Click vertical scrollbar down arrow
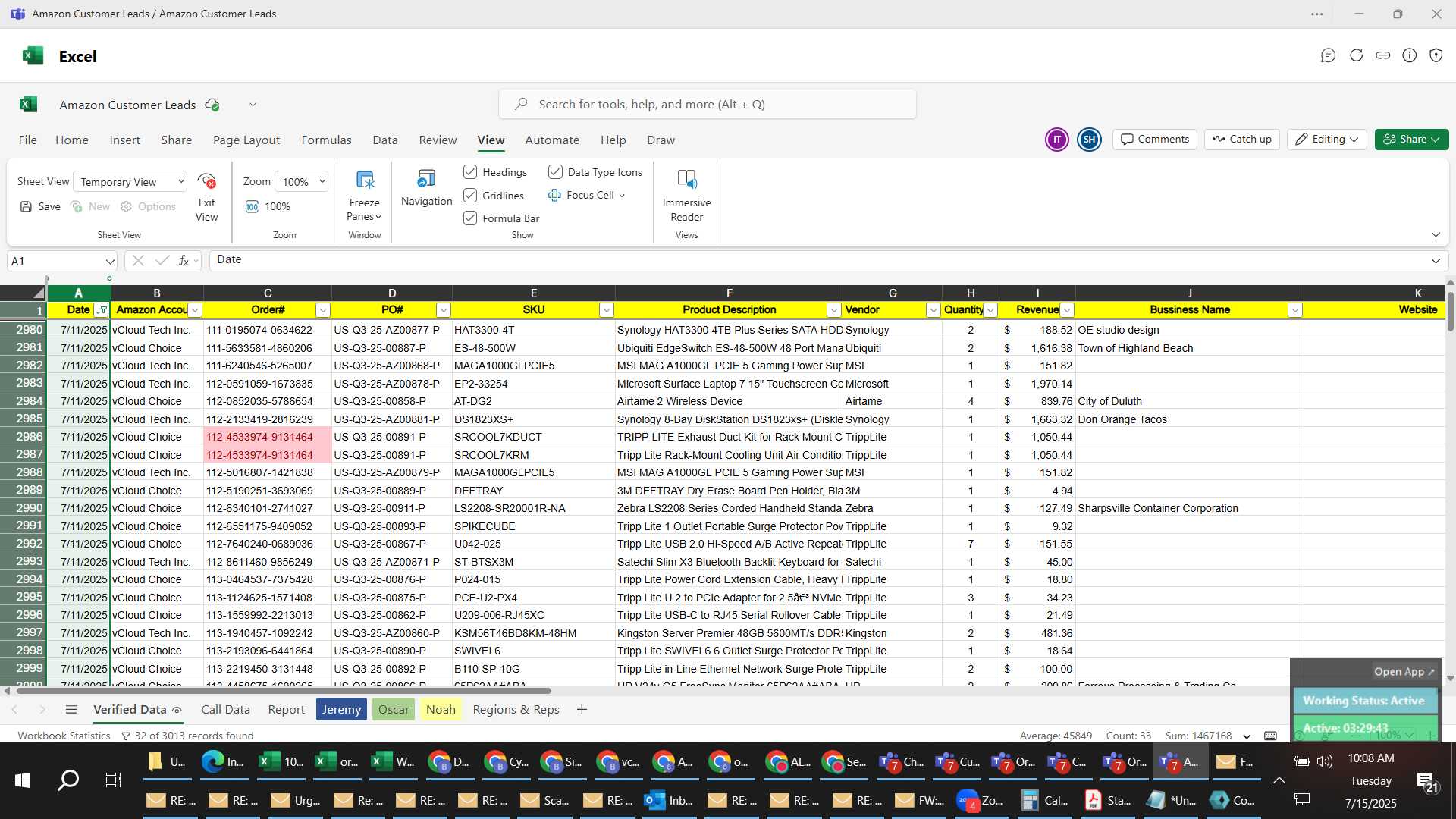This screenshot has height=819, width=1456. coord(1450,678)
